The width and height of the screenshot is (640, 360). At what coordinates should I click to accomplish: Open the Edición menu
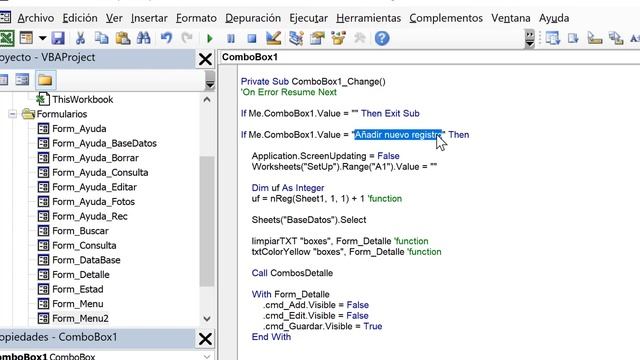click(80, 18)
